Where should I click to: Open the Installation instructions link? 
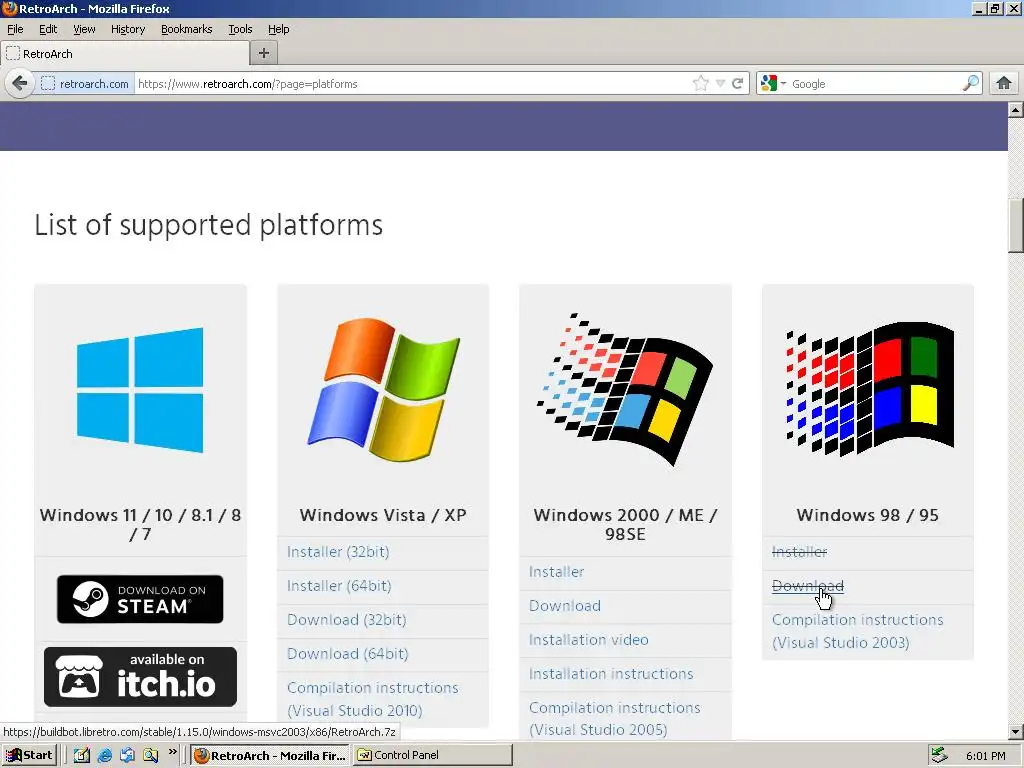[x=611, y=674]
